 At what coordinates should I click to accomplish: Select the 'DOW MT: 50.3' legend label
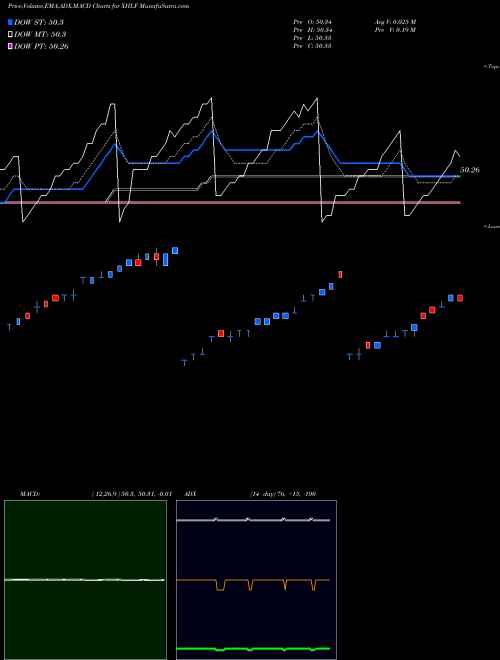point(40,34)
